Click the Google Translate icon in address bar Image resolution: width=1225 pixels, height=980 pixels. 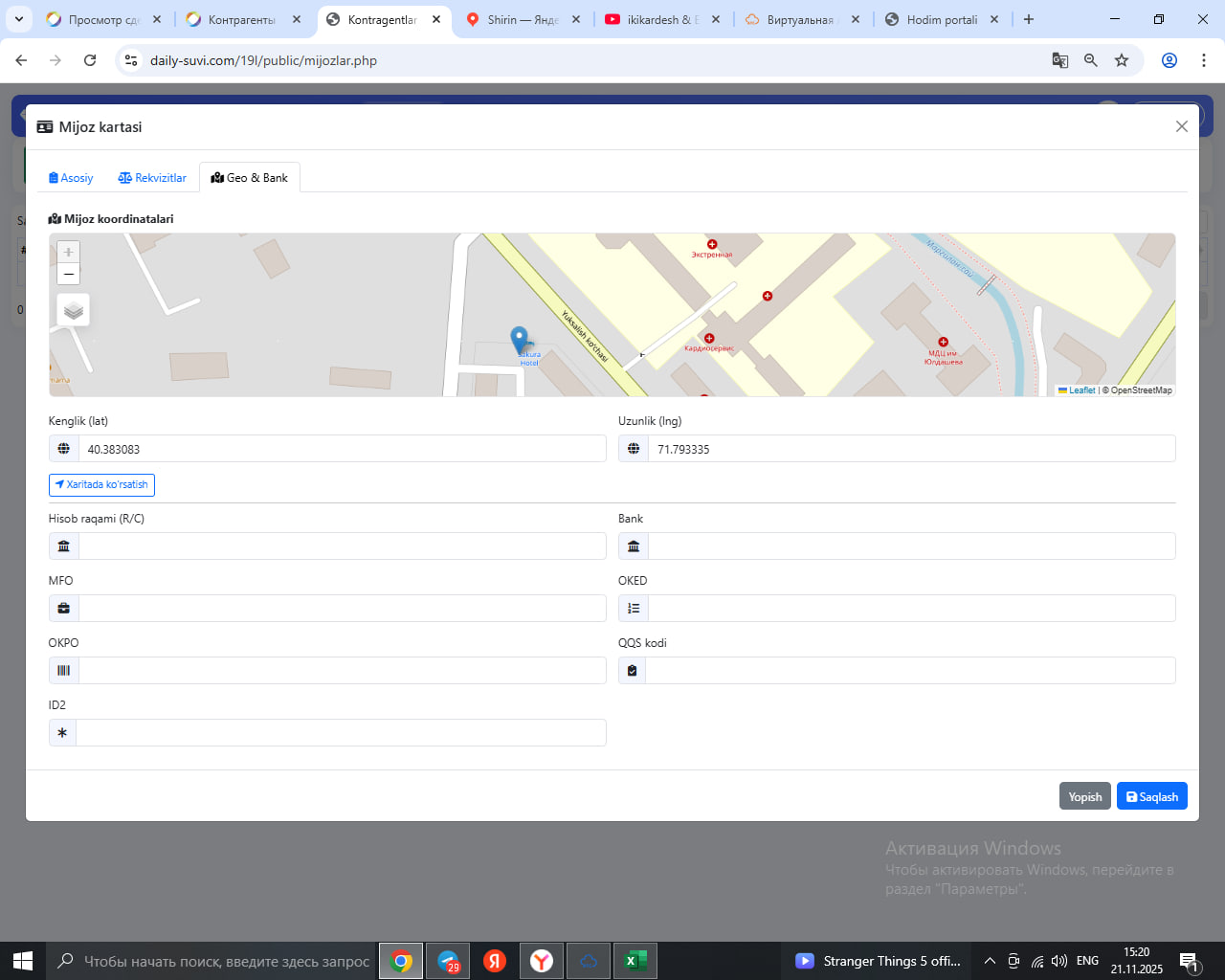pyautogui.click(x=1059, y=60)
